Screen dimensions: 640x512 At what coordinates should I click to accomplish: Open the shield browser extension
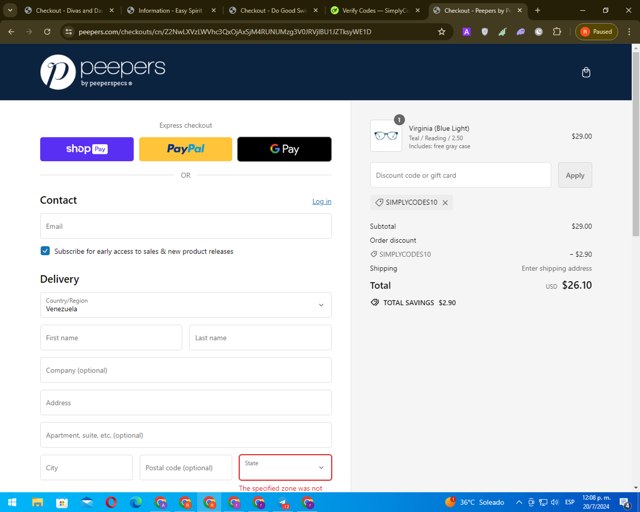[484, 32]
